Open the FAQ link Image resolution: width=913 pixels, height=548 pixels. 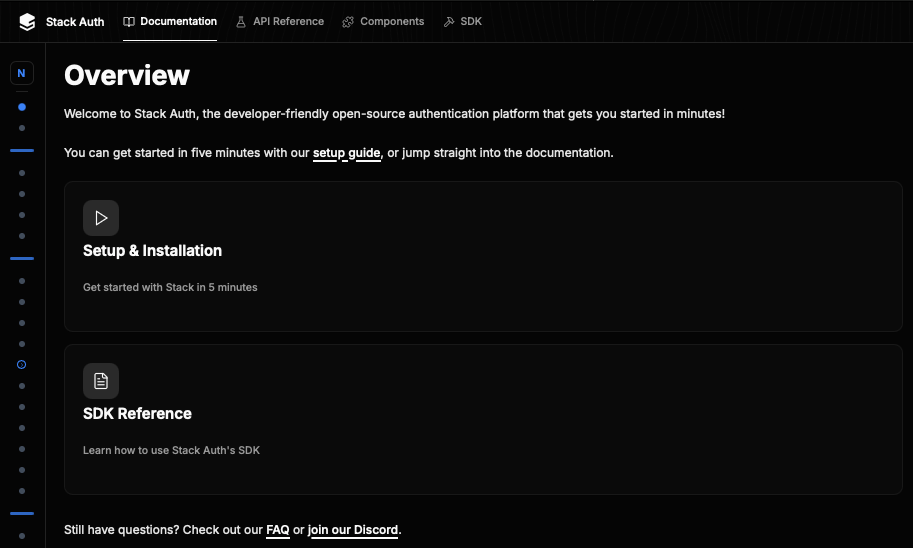[x=278, y=530]
